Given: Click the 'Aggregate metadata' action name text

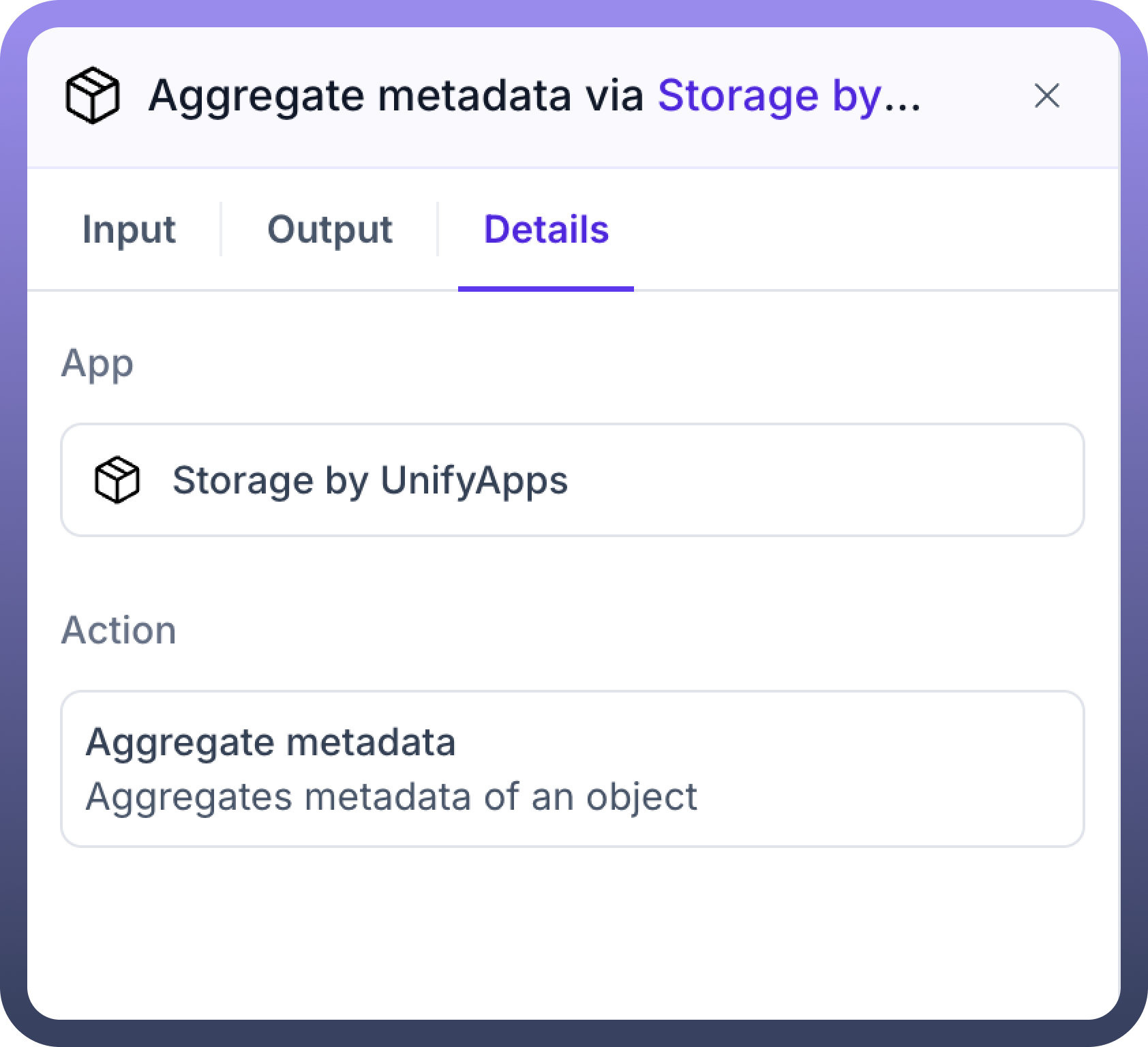Looking at the screenshot, I should point(270,742).
